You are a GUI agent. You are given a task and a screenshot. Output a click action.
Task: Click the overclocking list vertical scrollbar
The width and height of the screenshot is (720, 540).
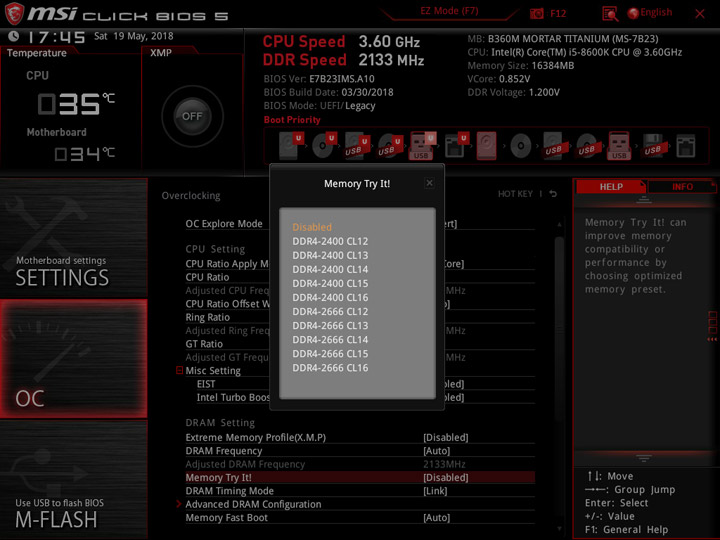pyautogui.click(x=559, y=328)
